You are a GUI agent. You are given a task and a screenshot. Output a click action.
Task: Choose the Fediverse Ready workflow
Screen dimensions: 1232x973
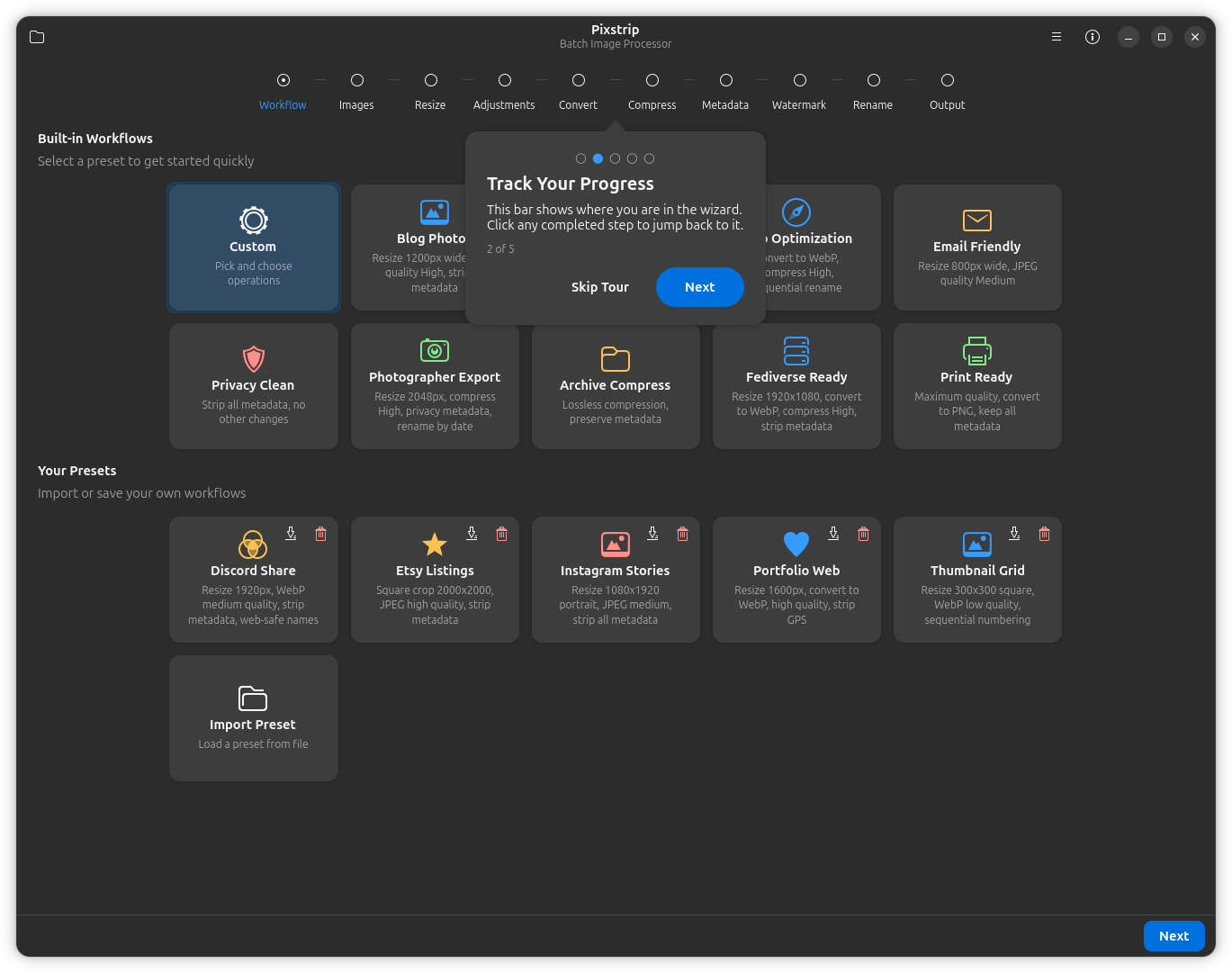click(x=796, y=386)
